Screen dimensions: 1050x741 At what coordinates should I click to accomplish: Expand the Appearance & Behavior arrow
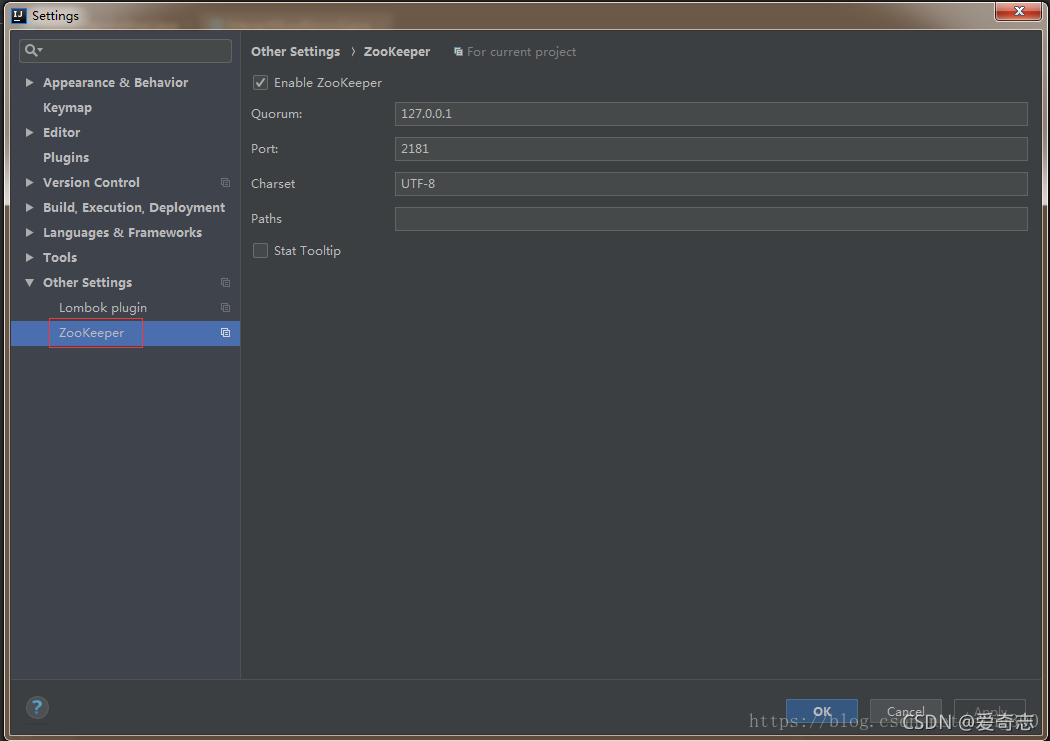(29, 82)
